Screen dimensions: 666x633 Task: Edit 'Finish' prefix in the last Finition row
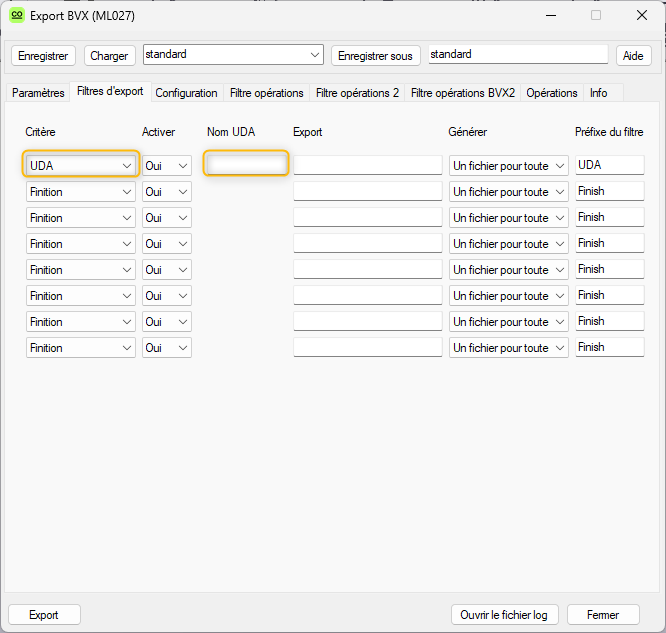(x=610, y=347)
